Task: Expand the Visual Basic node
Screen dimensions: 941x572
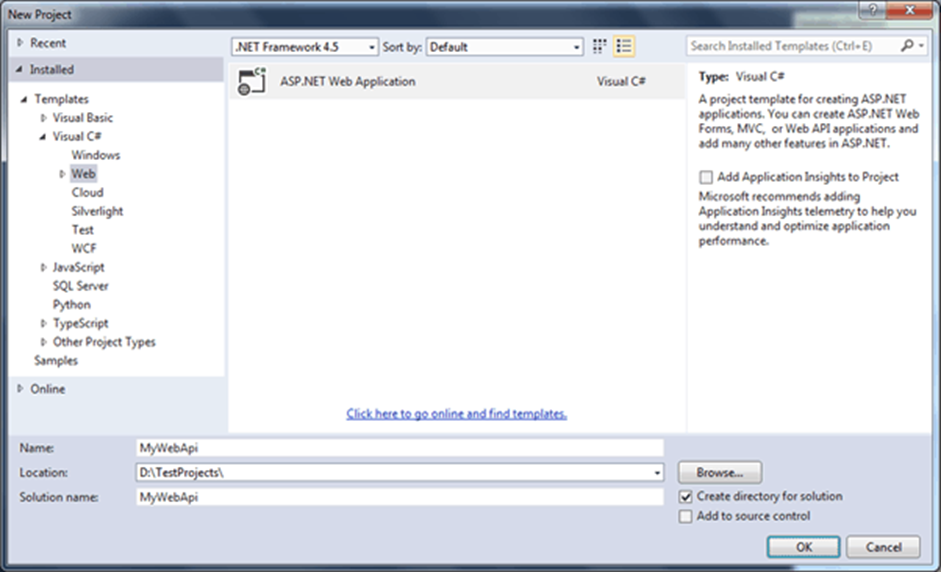Action: [x=43, y=118]
